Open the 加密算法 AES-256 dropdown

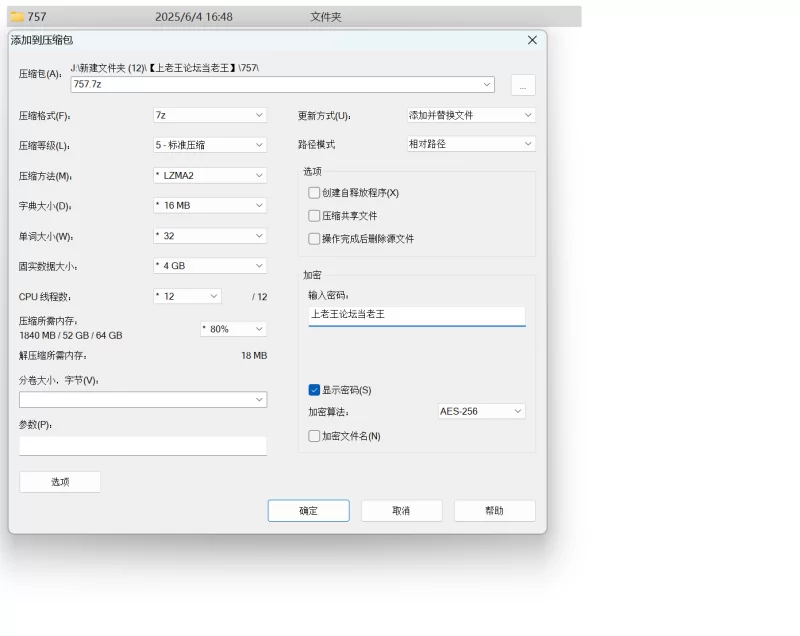[482, 411]
